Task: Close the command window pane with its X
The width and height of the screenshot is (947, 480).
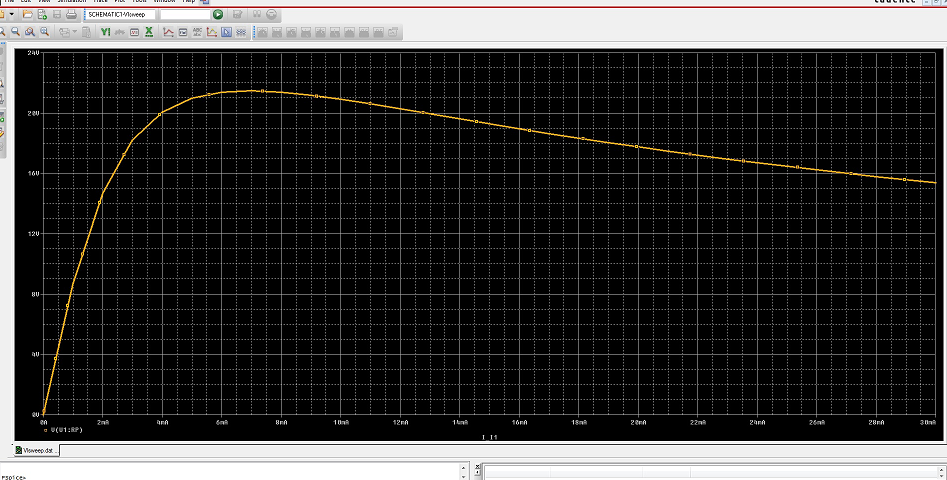Action: (478, 467)
